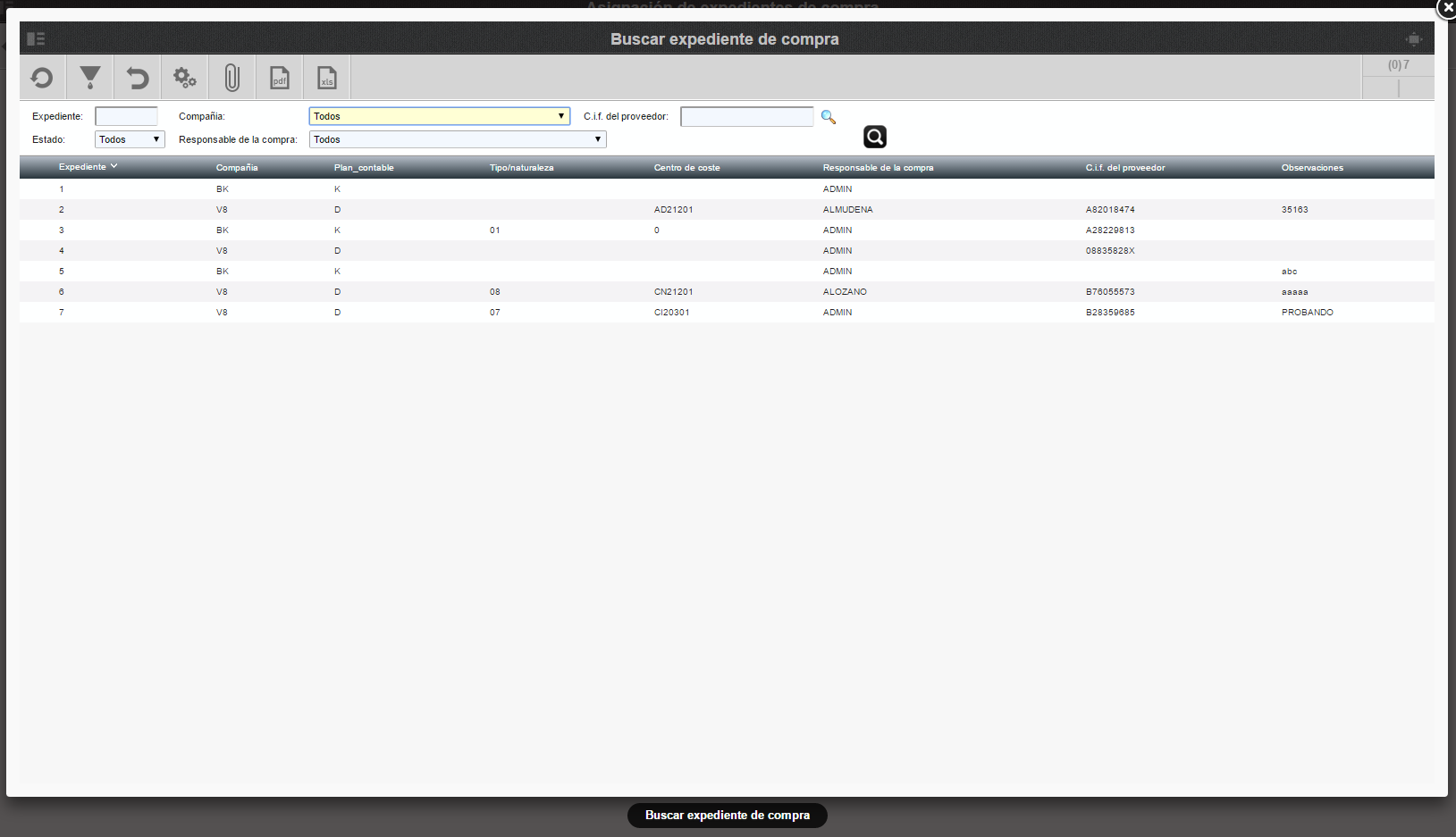Click the bottom Buscar expediente de compra tab
1456x837 pixels.
pos(728,816)
